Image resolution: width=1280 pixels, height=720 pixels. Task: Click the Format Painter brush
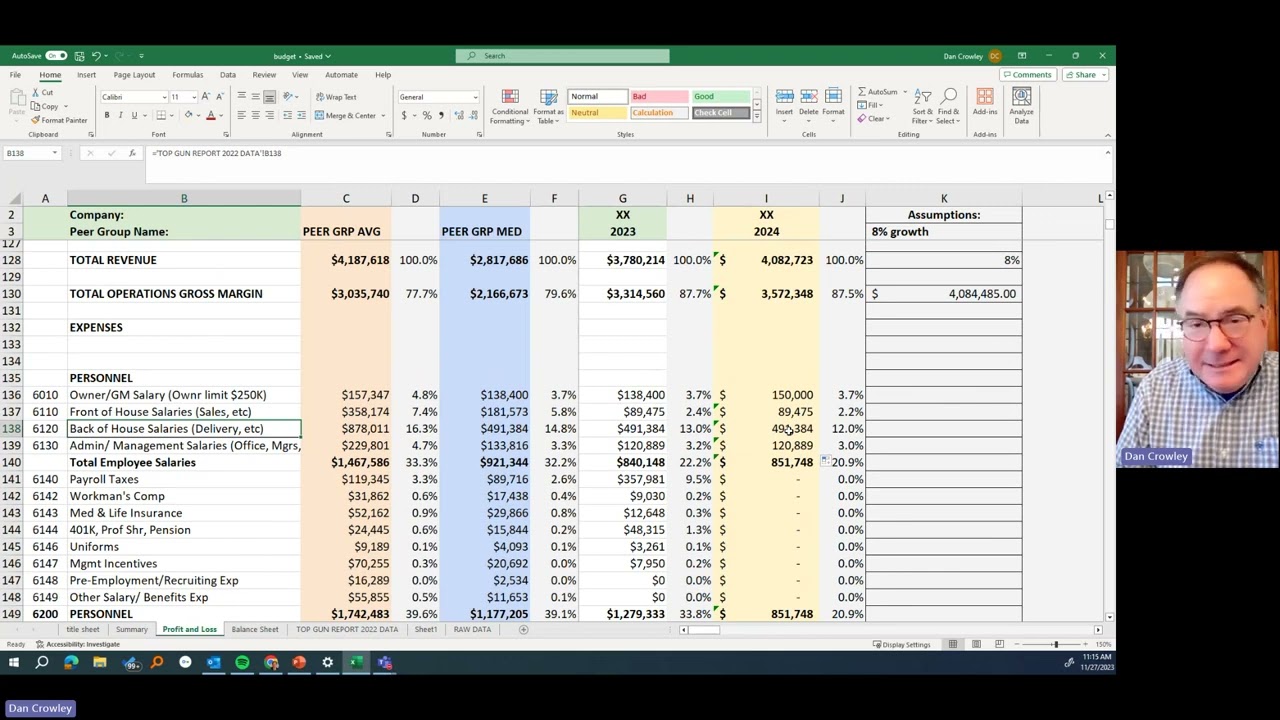(x=35, y=120)
